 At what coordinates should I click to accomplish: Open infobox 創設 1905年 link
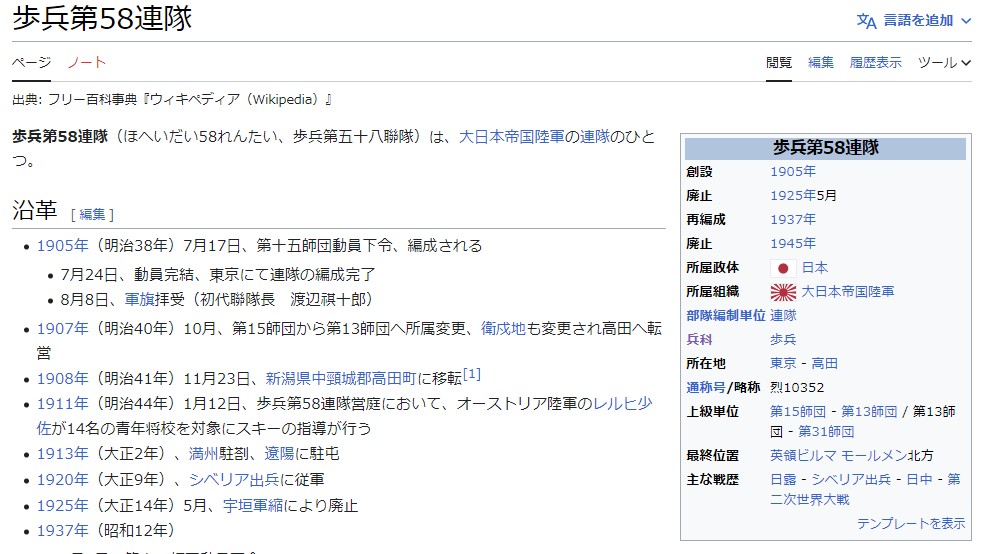(793, 172)
